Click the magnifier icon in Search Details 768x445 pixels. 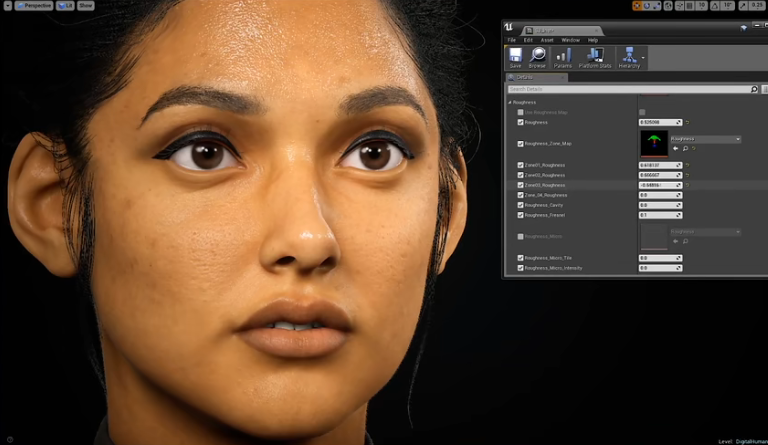click(x=754, y=89)
